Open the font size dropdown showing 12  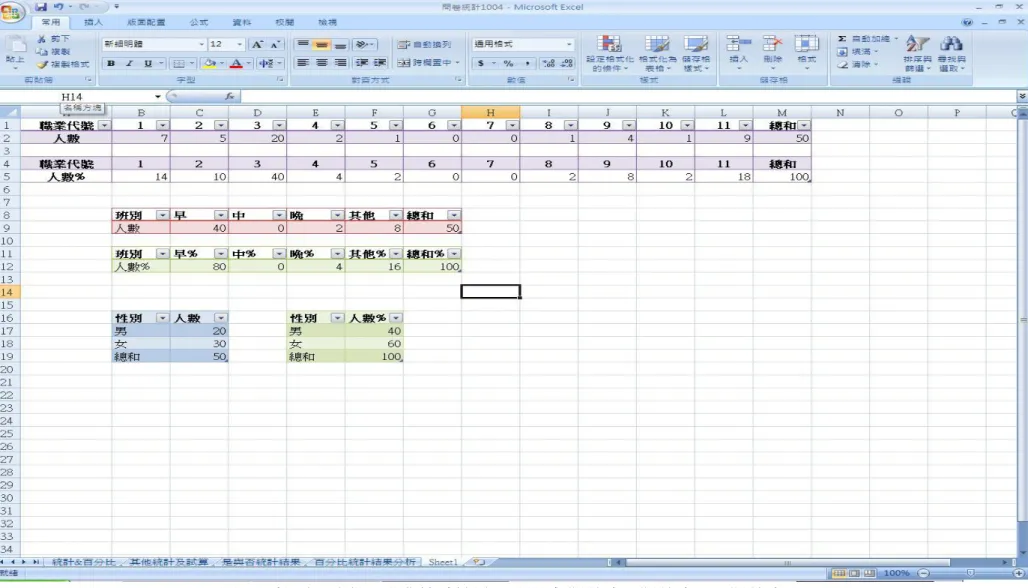239,44
